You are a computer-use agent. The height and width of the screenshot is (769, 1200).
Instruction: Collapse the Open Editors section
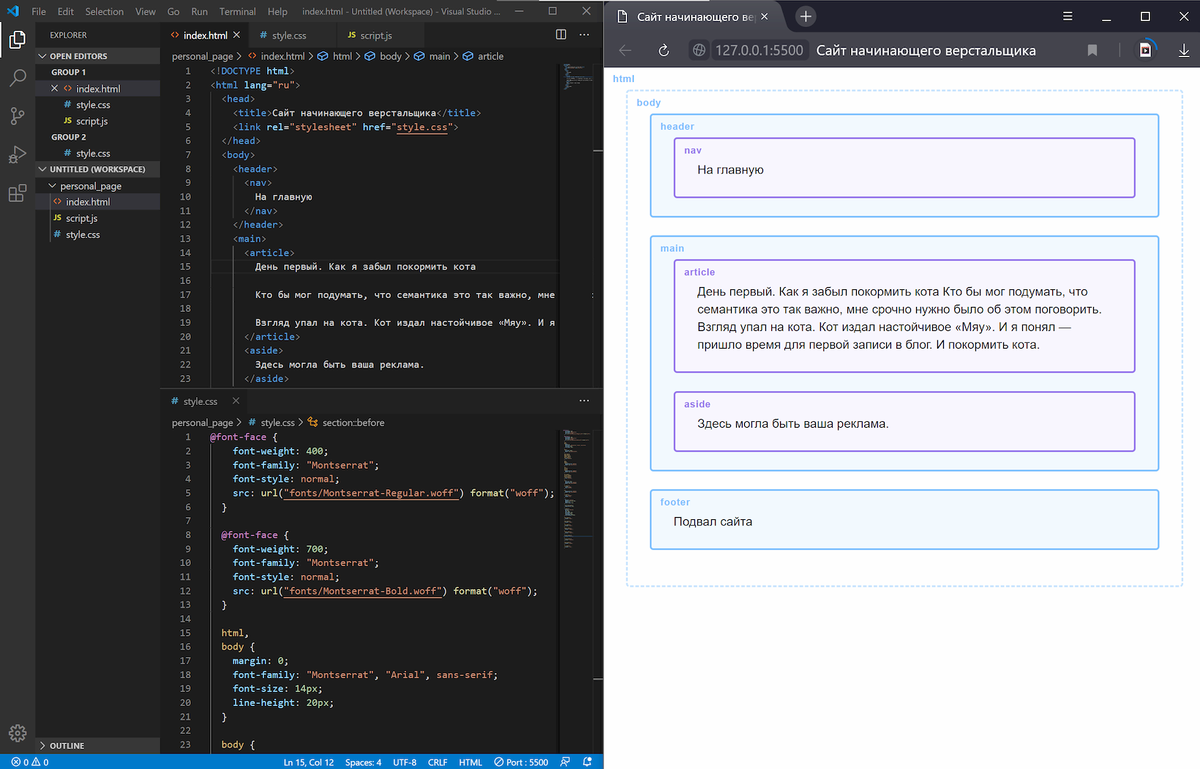coord(78,56)
